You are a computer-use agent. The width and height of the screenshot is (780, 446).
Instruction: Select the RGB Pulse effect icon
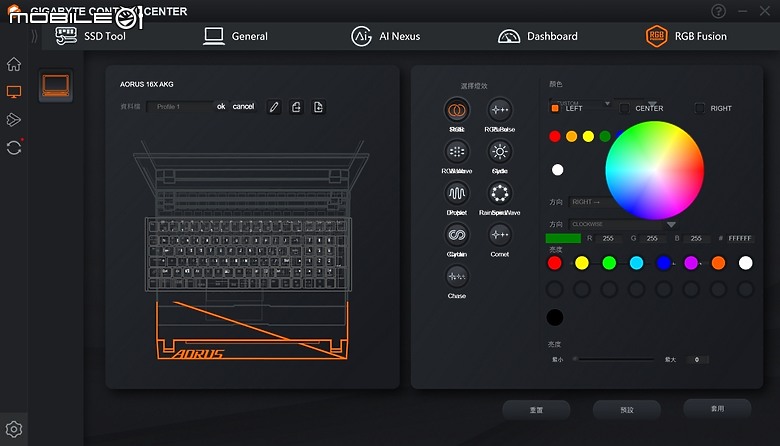point(499,110)
